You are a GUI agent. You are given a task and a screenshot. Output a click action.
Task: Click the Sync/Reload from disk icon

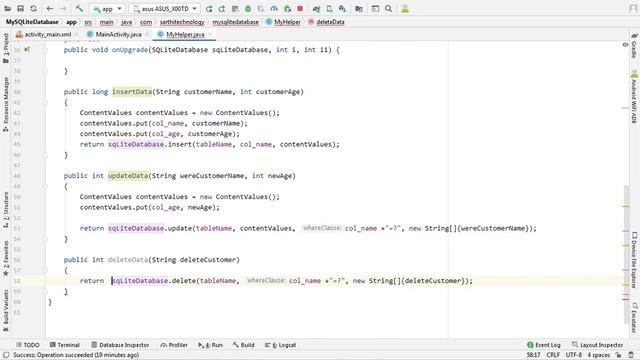coord(33,9)
